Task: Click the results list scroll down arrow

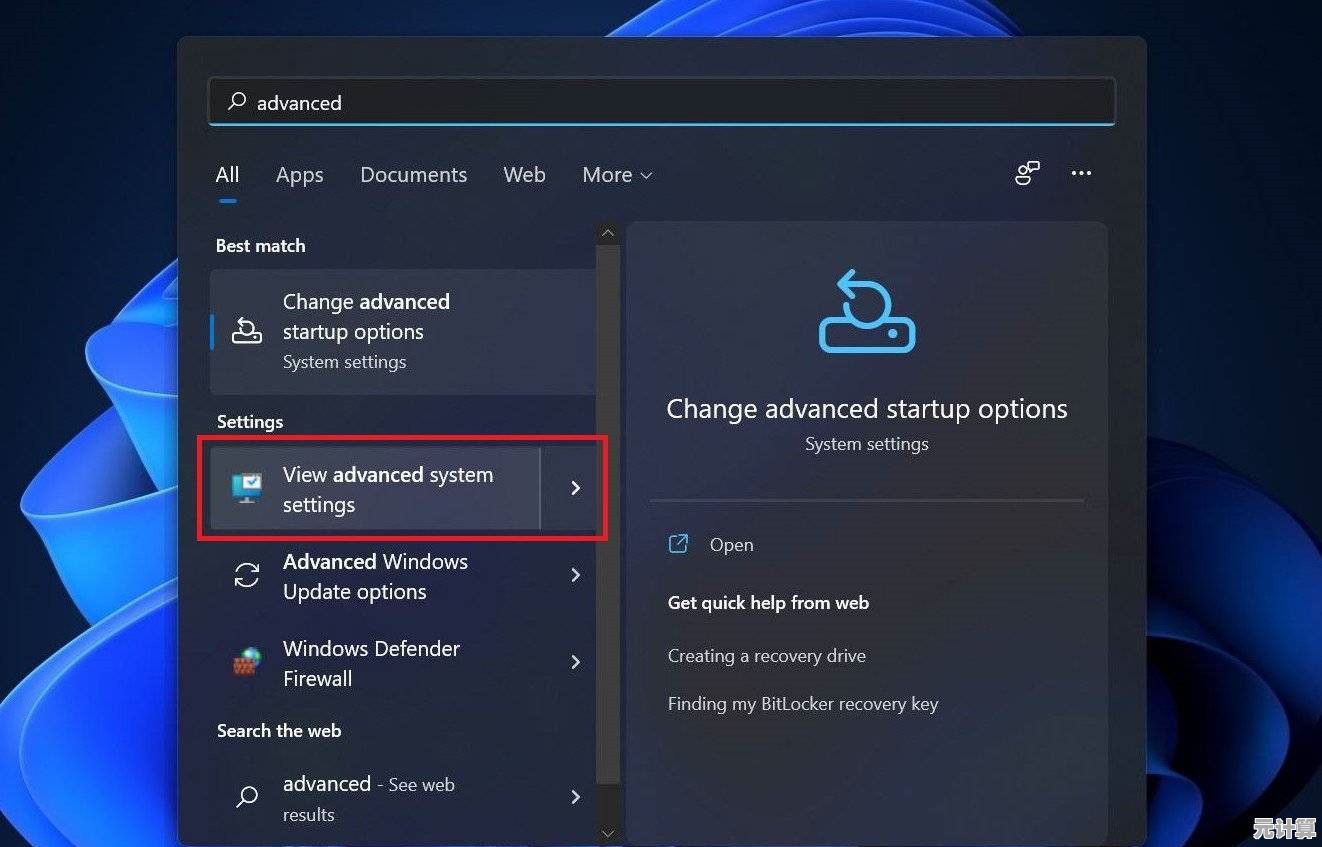Action: [x=608, y=832]
